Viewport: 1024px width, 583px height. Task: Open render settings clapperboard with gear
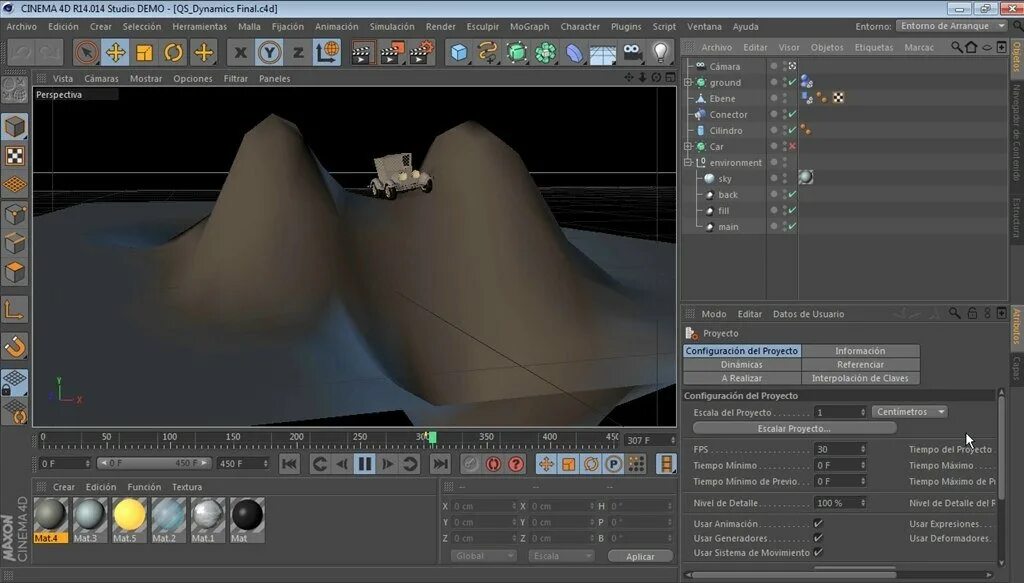tap(421, 52)
